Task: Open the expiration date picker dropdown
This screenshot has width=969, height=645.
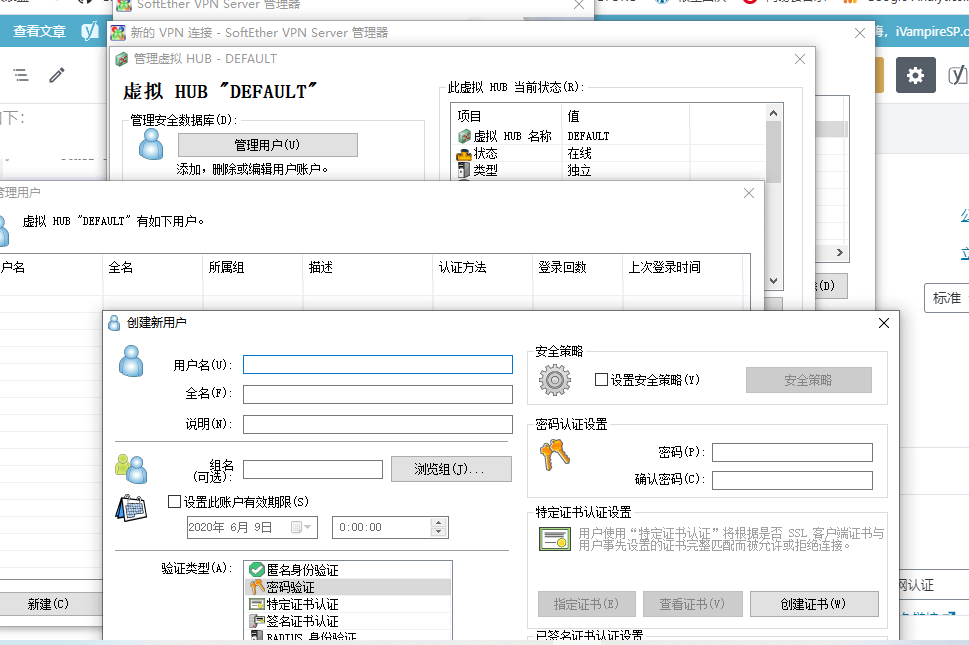Action: point(302,527)
